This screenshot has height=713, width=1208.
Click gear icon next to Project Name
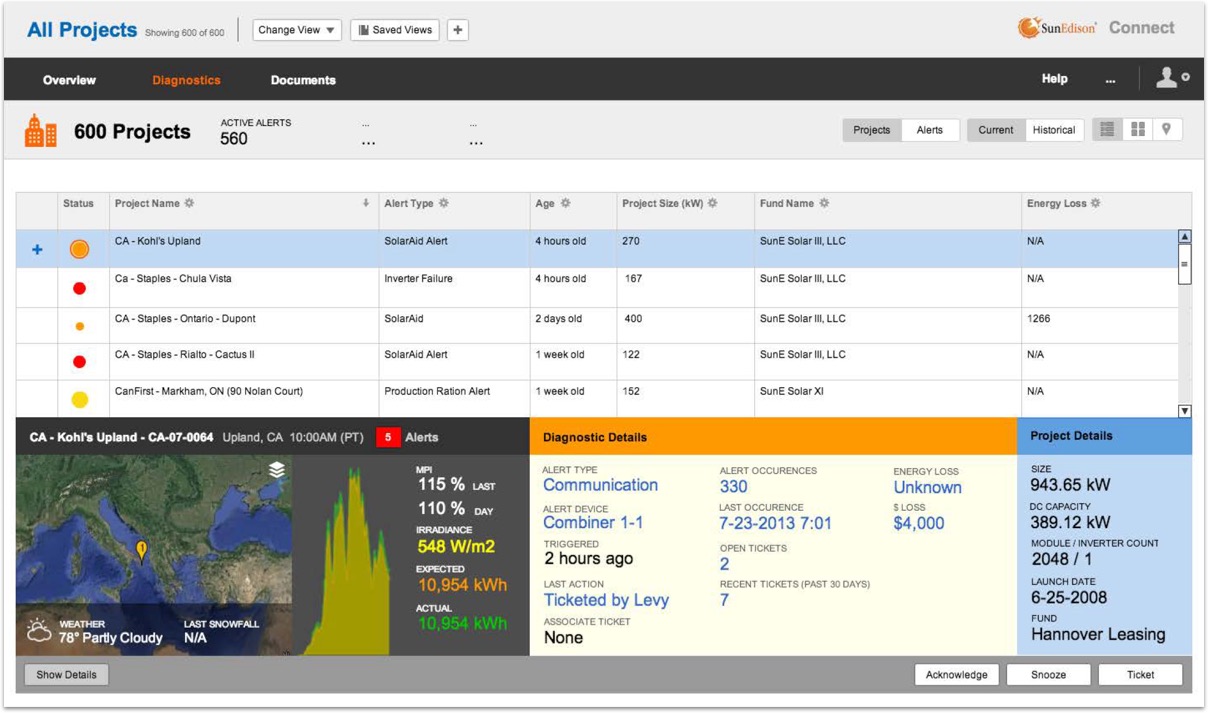click(189, 204)
